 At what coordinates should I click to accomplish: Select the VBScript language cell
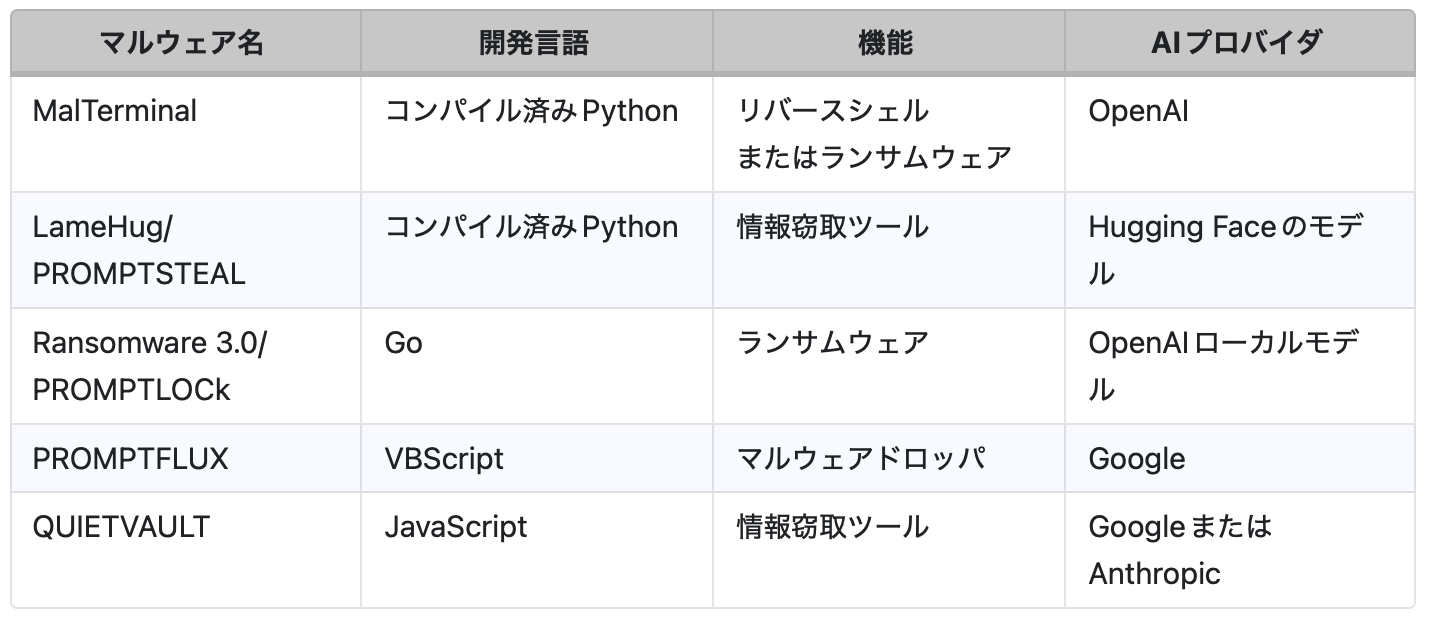pos(444,459)
